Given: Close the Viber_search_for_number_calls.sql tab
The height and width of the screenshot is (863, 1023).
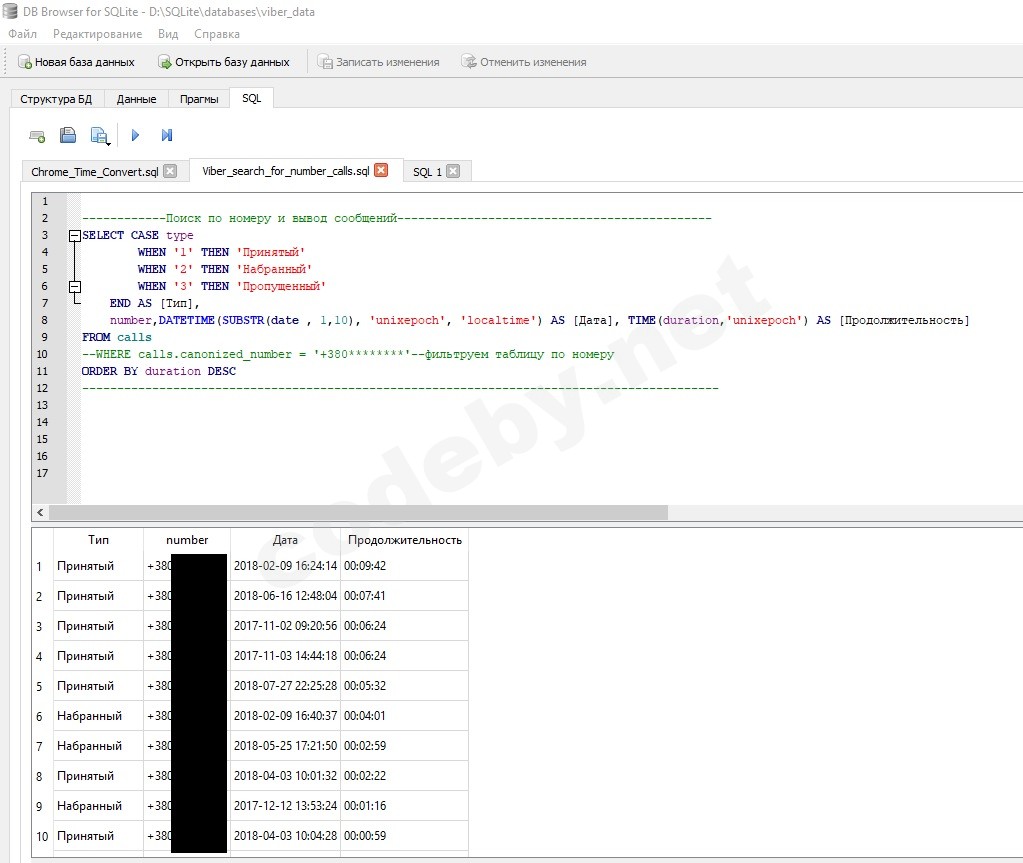Looking at the screenshot, I should pos(381,170).
